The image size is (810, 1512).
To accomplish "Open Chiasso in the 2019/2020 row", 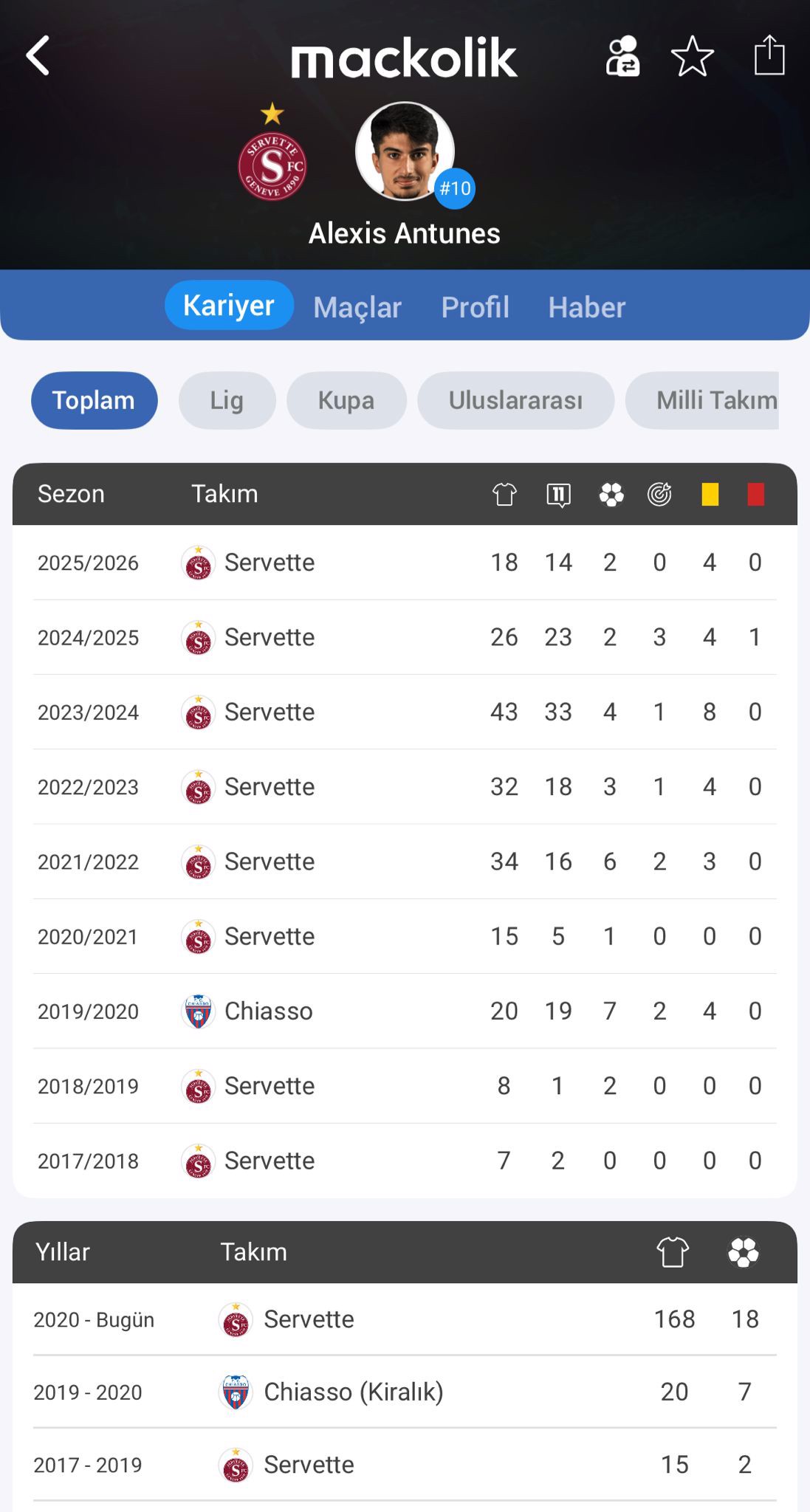I will 268,1011.
